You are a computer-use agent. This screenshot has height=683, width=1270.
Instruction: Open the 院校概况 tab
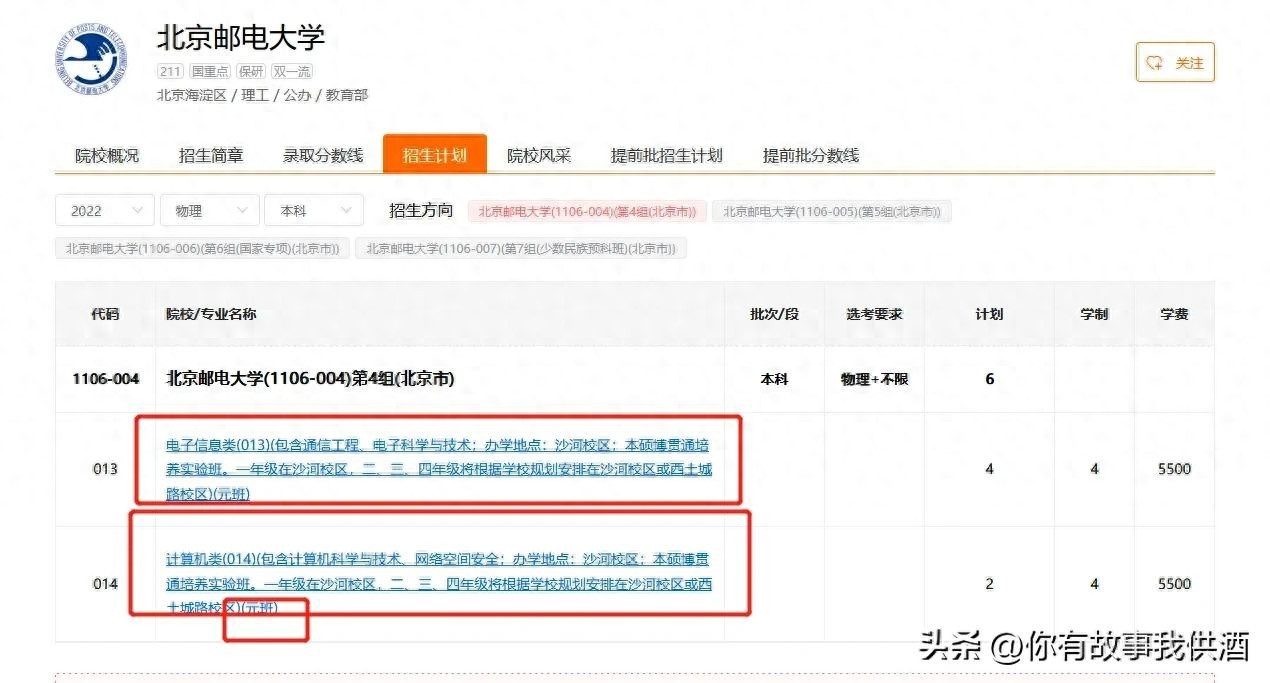107,155
